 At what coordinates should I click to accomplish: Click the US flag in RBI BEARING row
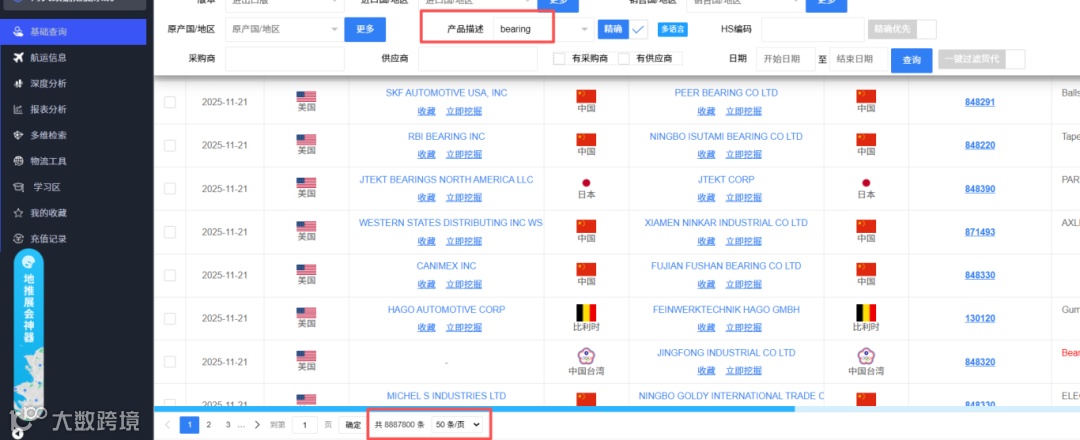pyautogui.click(x=306, y=140)
